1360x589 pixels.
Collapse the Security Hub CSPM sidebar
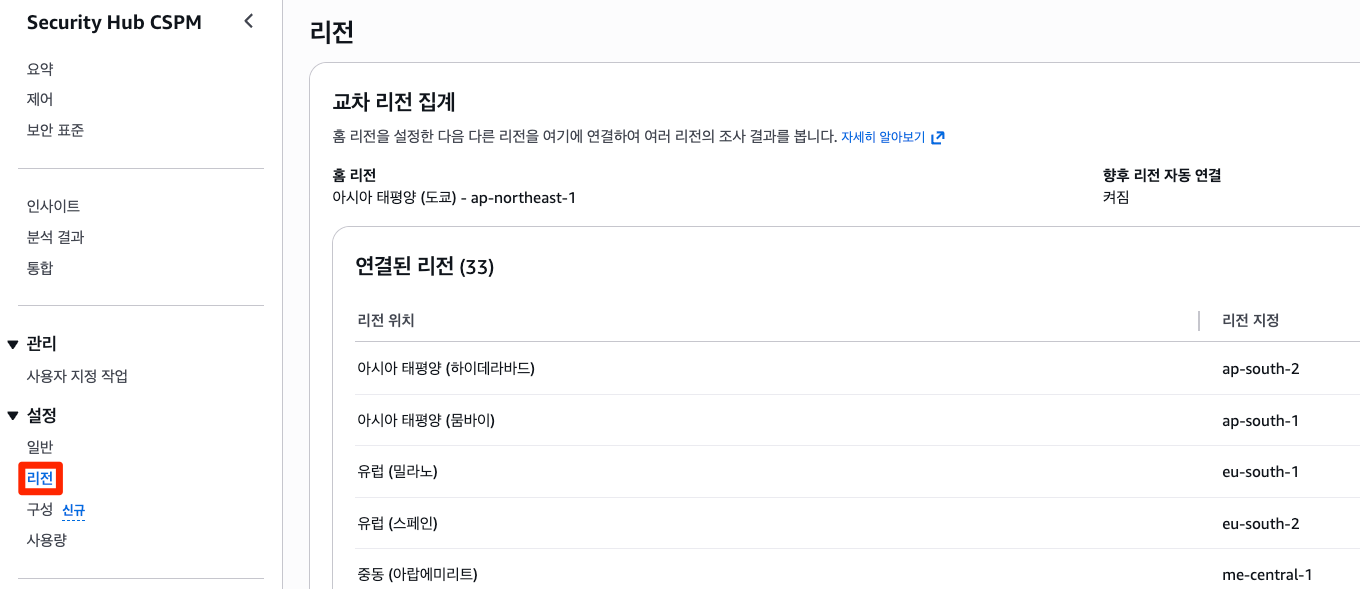(249, 21)
